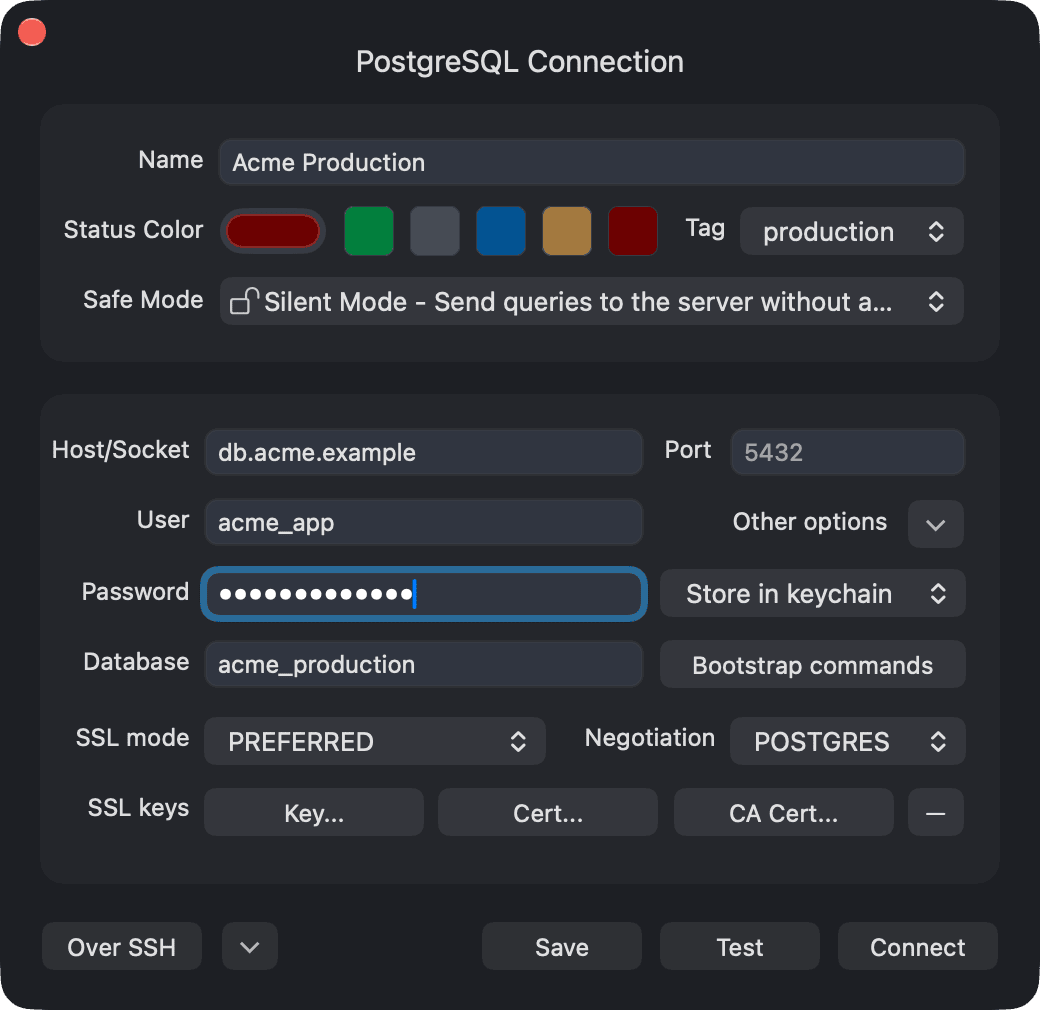Open the Safe Mode dropdown
The image size is (1040, 1010).
click(x=592, y=302)
